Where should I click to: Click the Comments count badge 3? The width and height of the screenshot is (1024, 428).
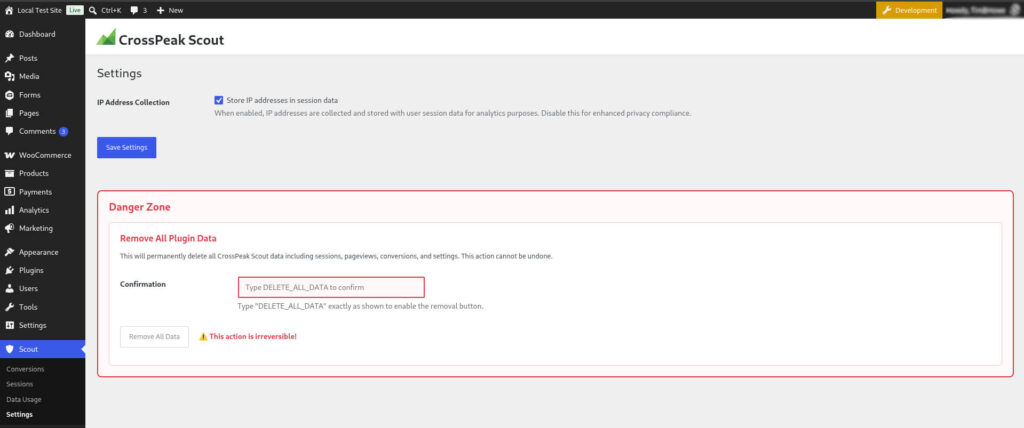63,131
